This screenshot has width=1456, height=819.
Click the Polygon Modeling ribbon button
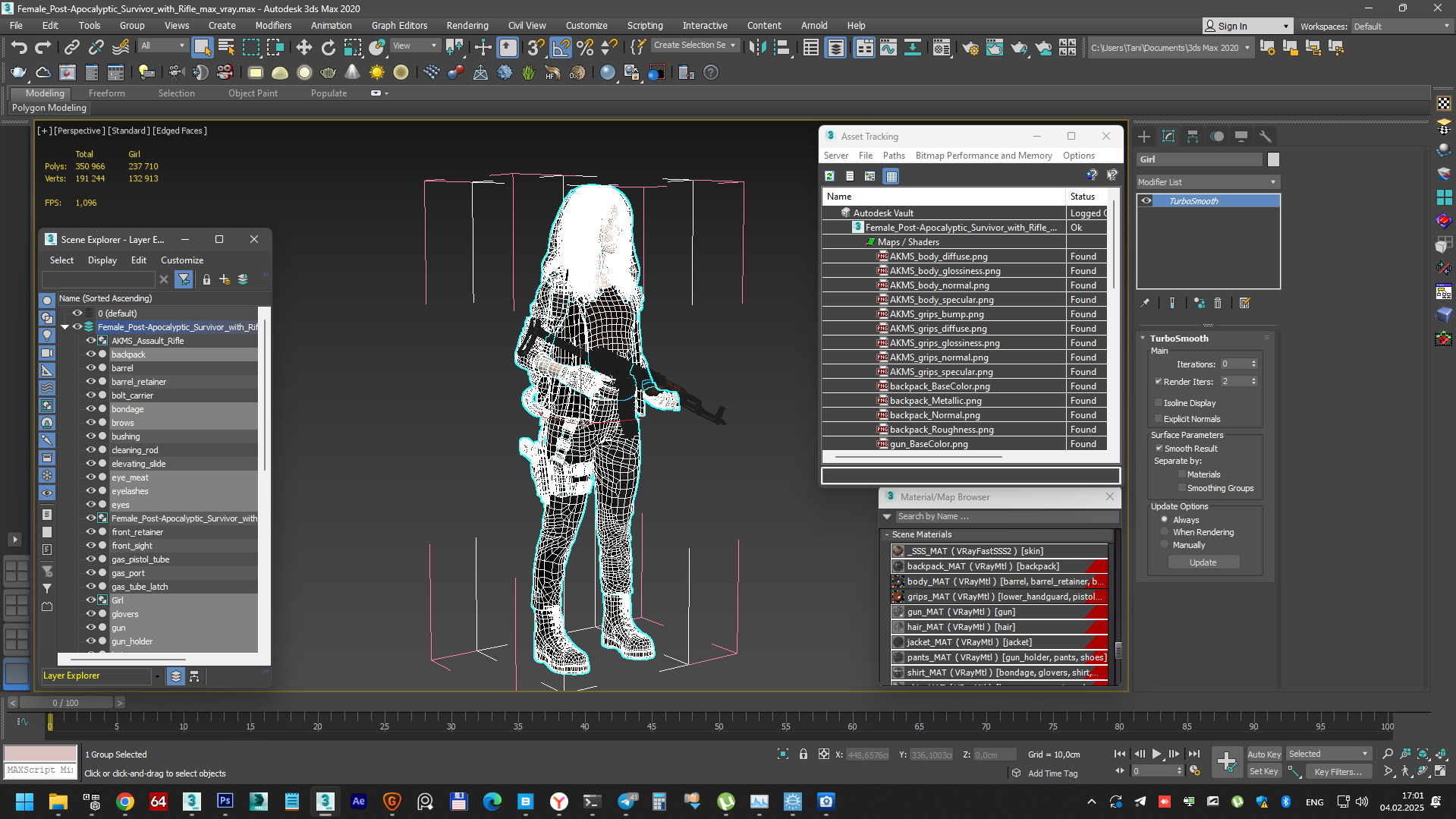coord(49,108)
